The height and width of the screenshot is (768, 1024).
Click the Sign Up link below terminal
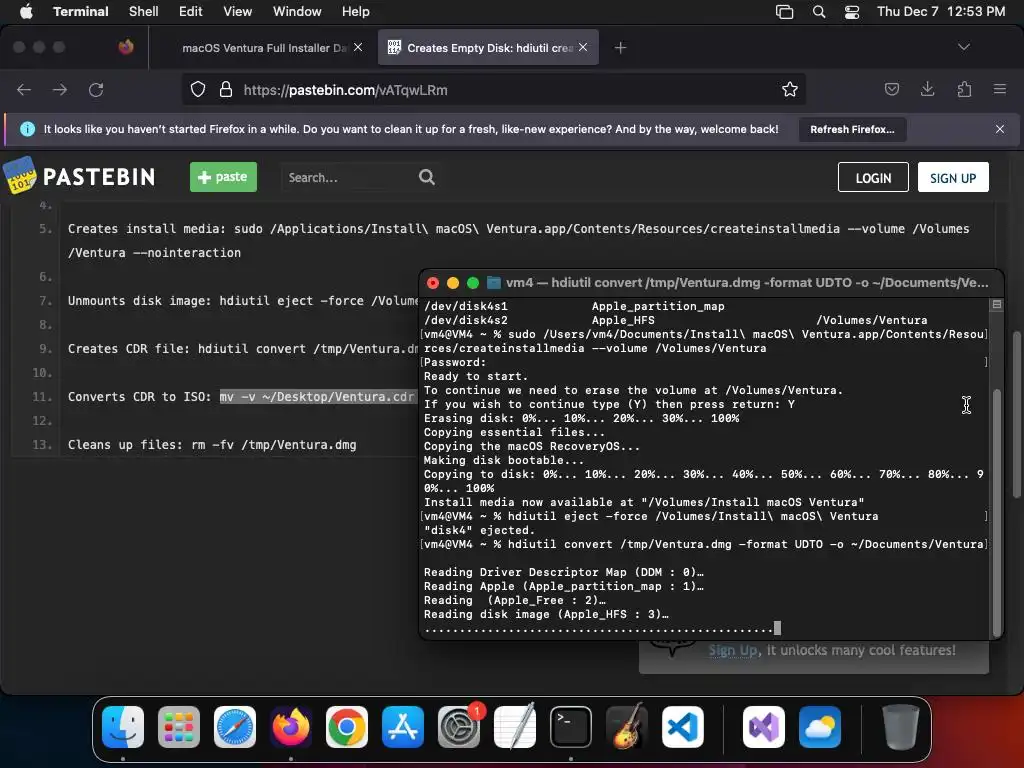click(x=733, y=650)
